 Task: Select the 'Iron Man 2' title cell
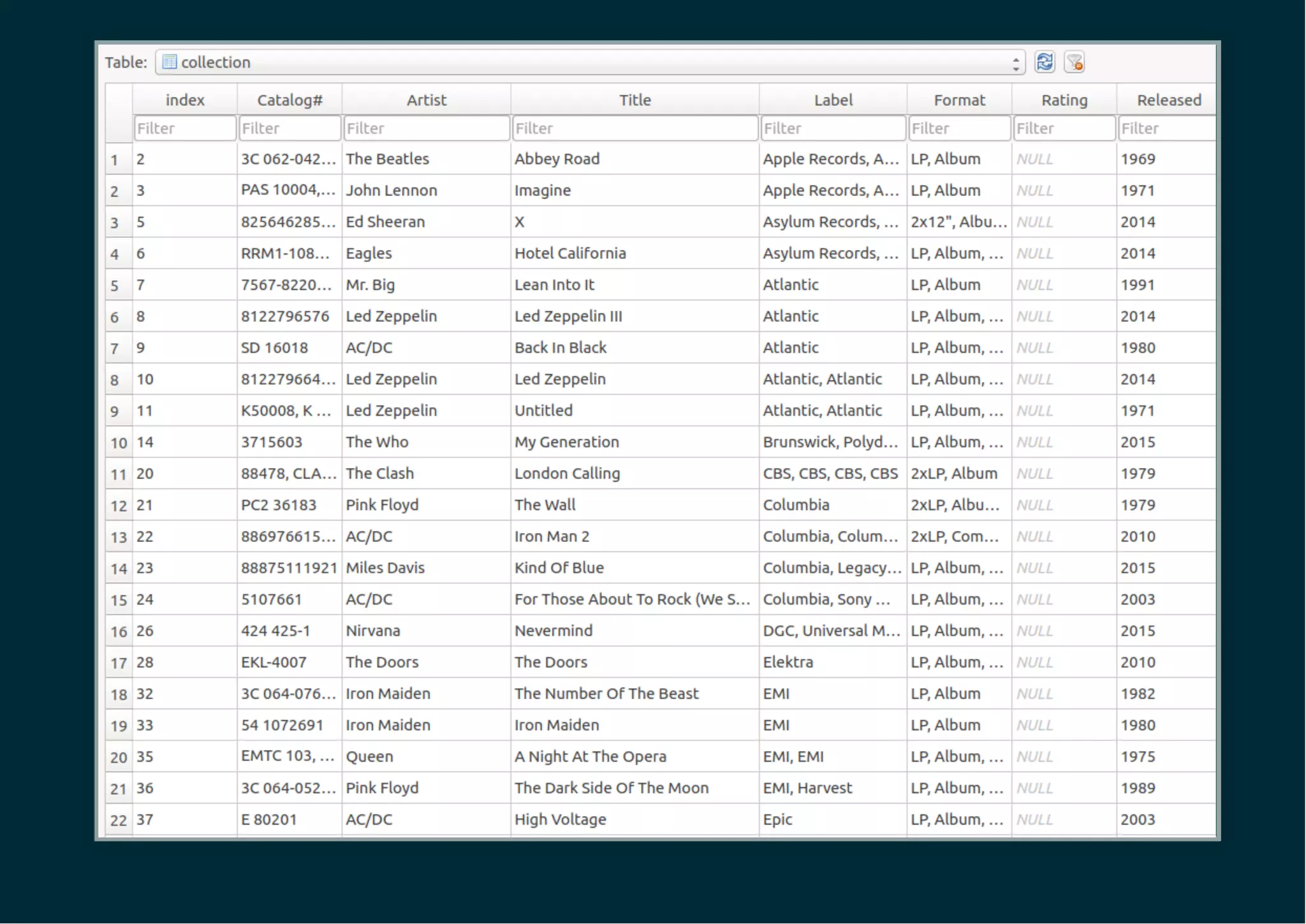pyautogui.click(x=635, y=536)
